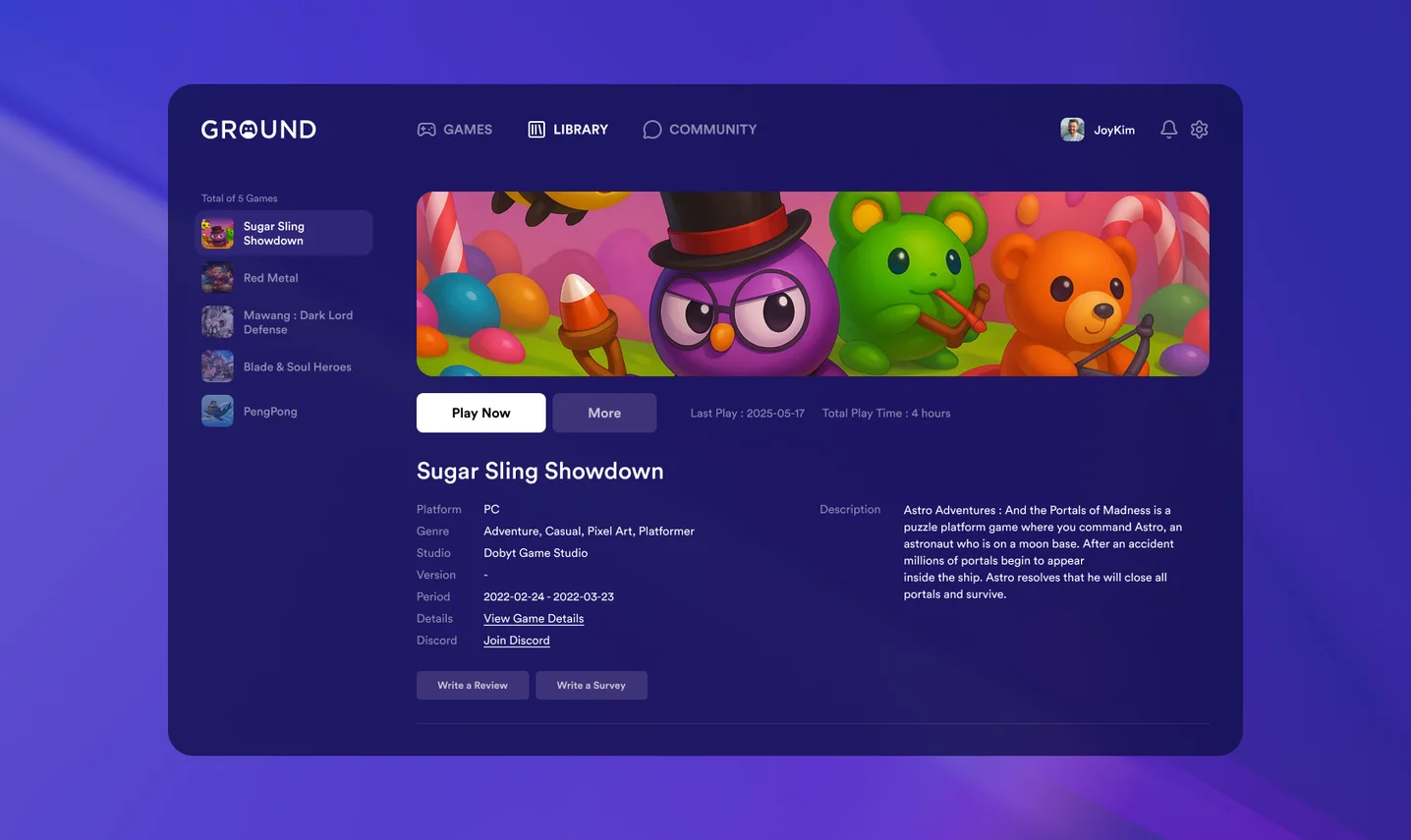
Task: Switch to the LIBRARY tab
Action: pos(568,130)
